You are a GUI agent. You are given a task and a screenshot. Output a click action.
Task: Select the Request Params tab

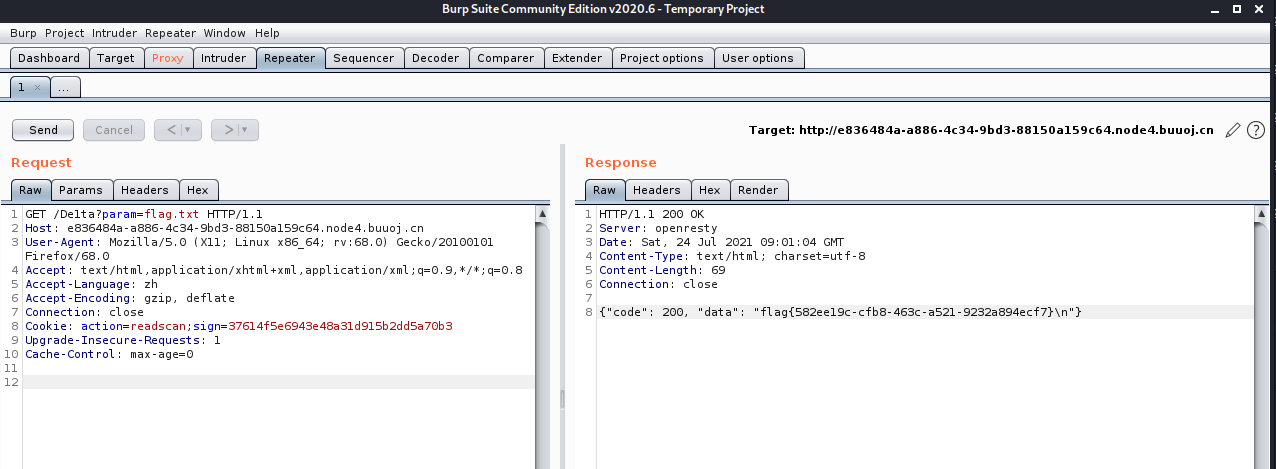81,190
